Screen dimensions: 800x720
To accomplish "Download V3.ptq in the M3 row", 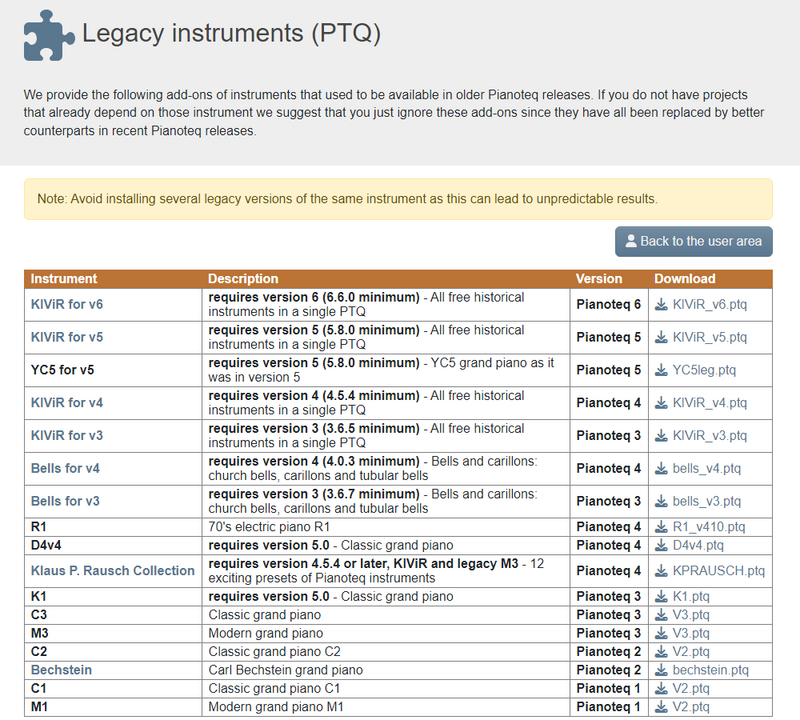I will point(691,633).
